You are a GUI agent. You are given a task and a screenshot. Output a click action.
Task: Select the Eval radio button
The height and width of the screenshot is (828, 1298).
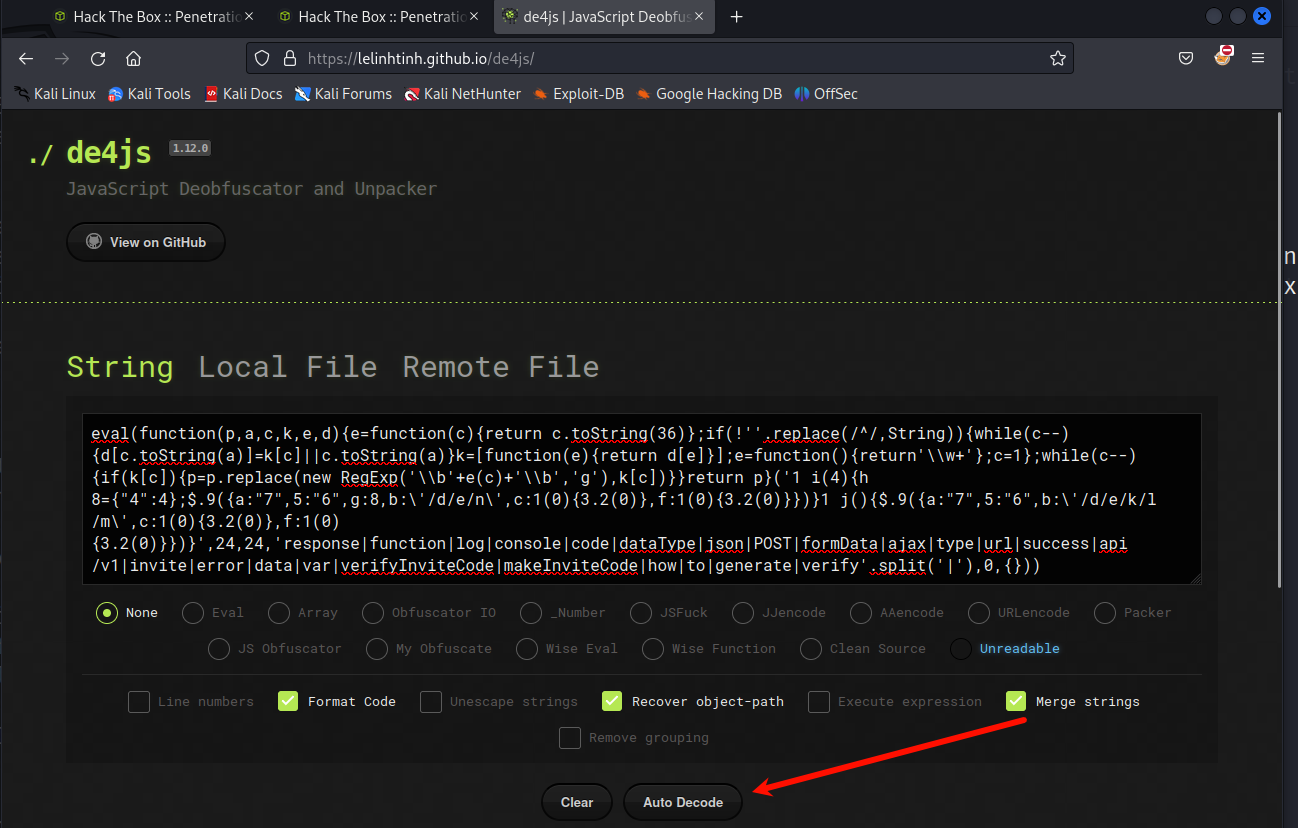tap(193, 612)
